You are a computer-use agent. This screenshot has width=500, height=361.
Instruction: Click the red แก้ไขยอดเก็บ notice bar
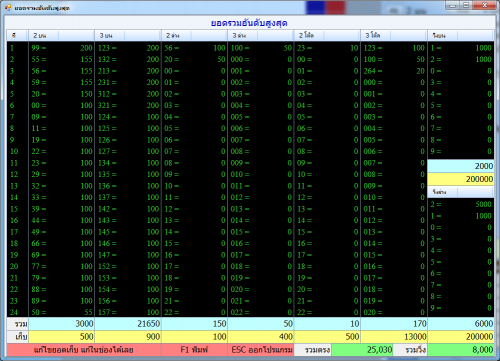click(x=84, y=350)
